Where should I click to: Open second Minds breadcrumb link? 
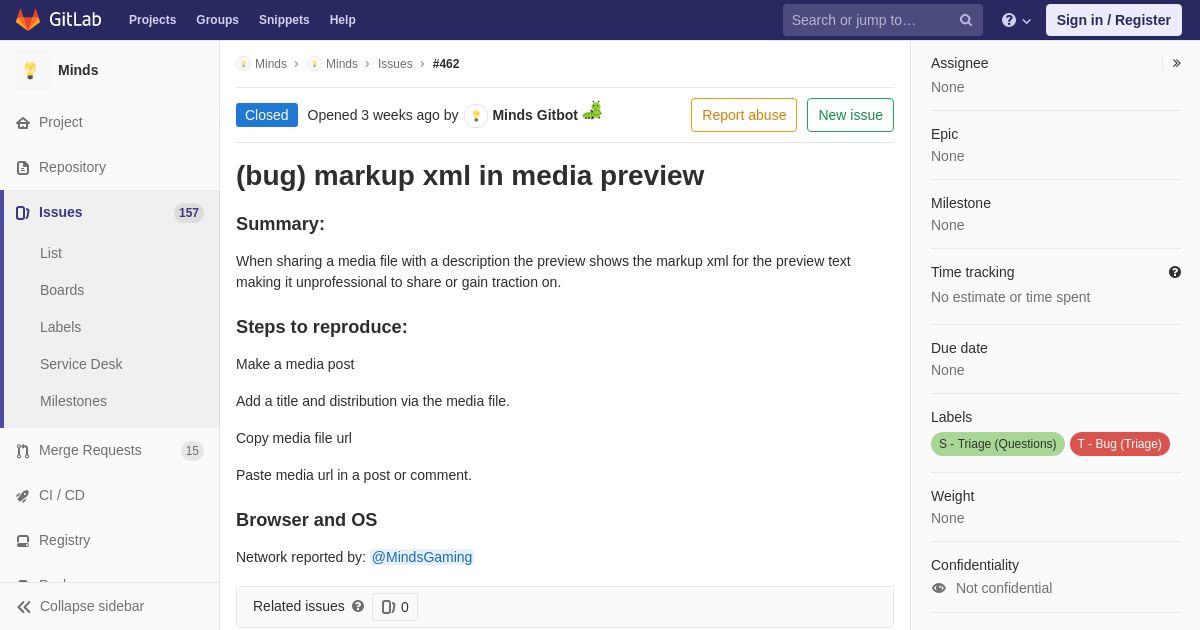pos(342,64)
